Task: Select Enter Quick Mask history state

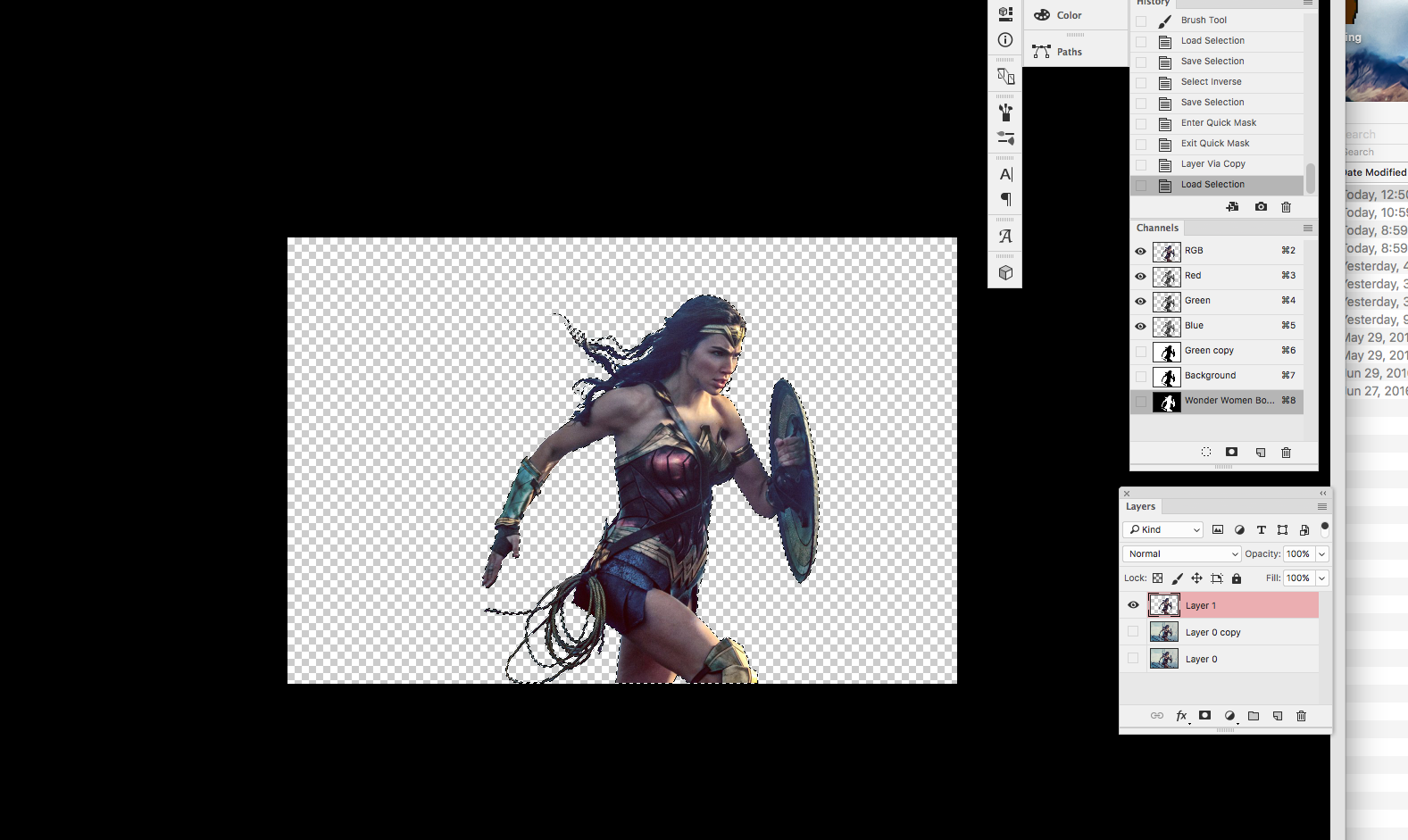Action: point(1217,123)
